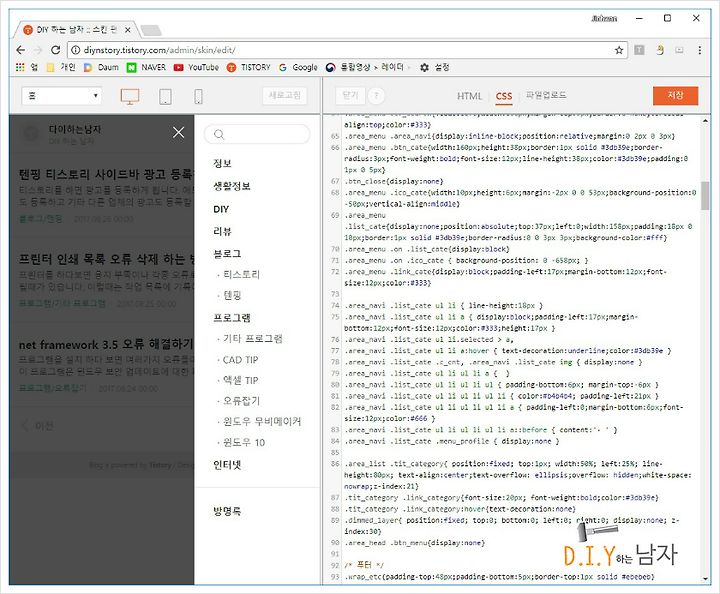Close the blog menu with X icon
Viewport: 720px width, 594px height.
click(179, 133)
